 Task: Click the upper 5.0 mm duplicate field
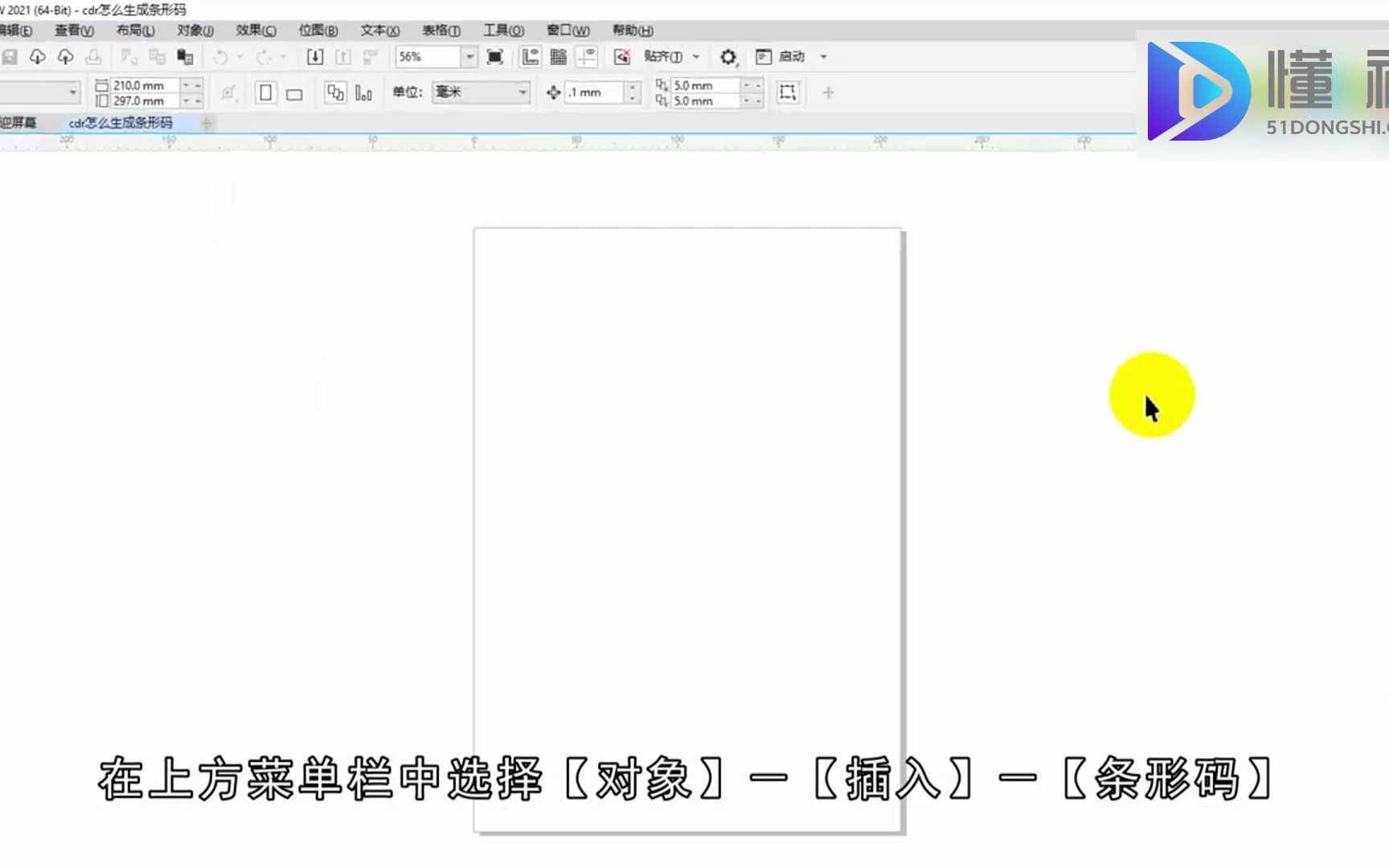click(x=705, y=85)
